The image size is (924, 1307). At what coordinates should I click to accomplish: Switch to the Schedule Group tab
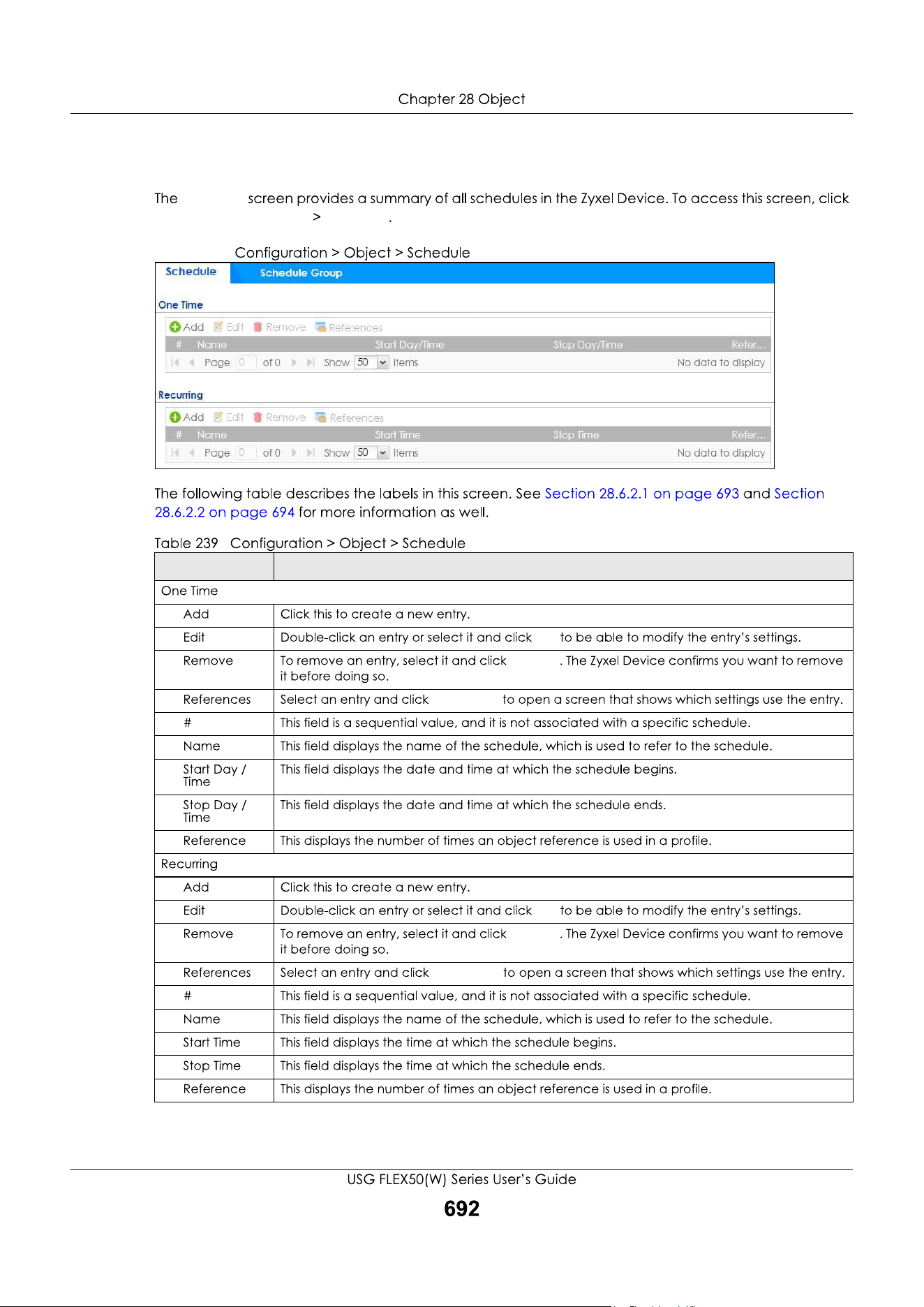coord(301,273)
